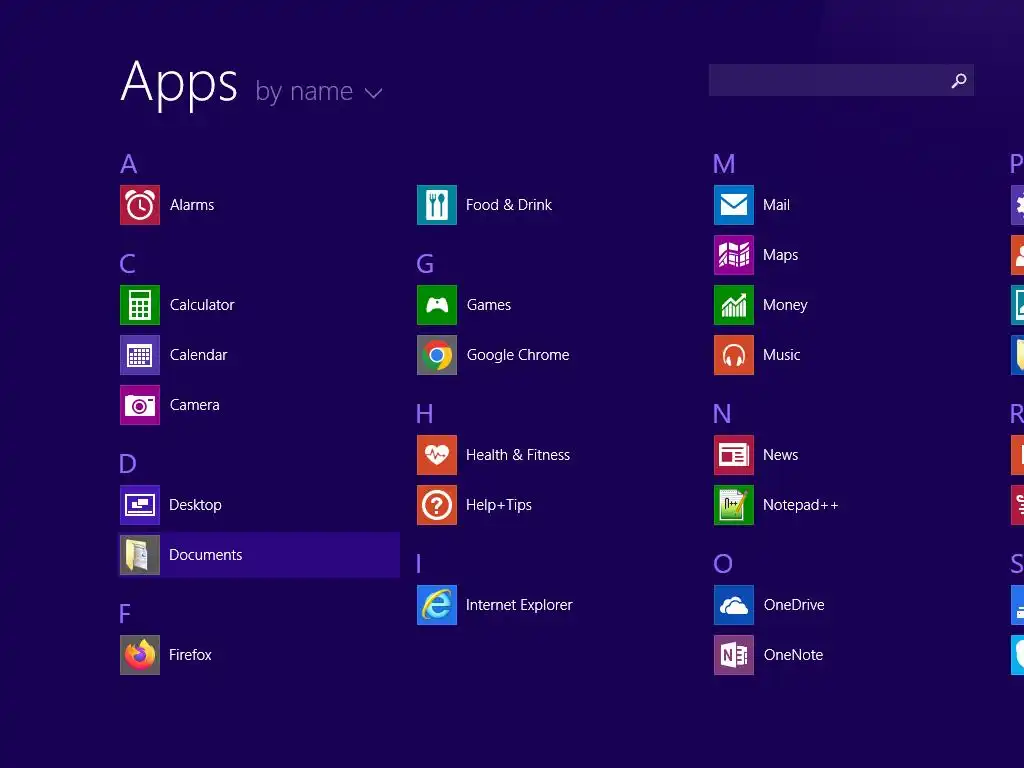Select the letter F group header
The height and width of the screenshot is (768, 1024).
point(125,614)
